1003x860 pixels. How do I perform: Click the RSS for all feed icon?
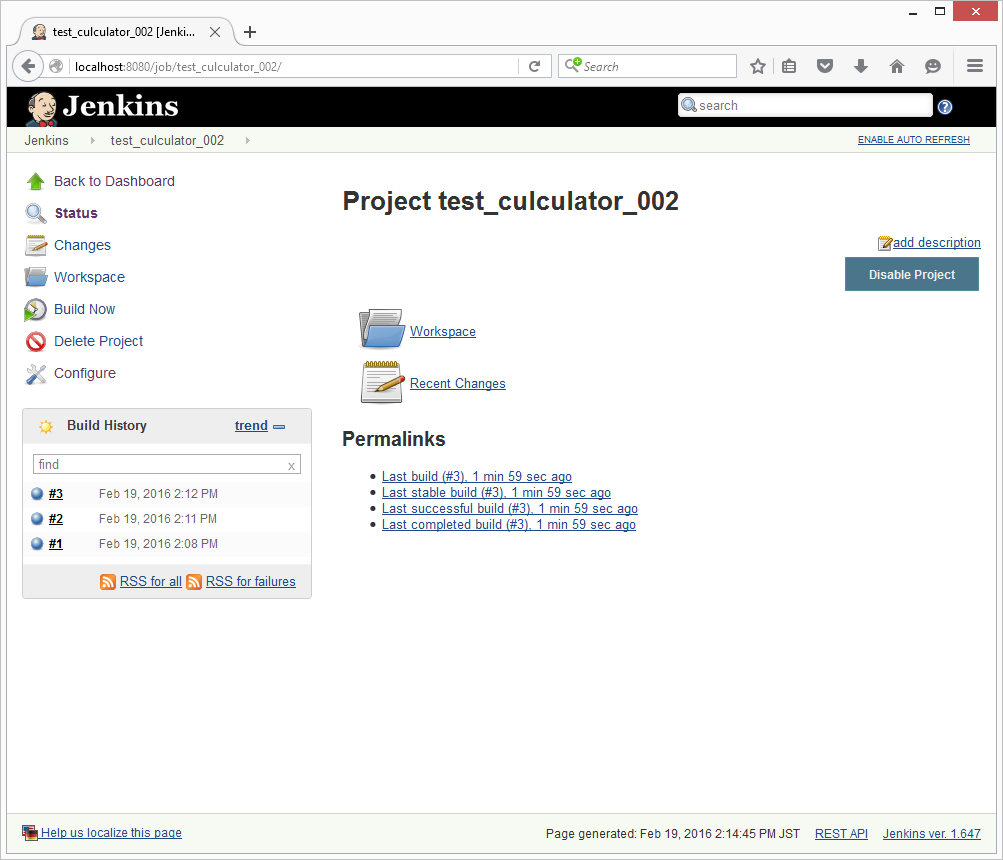[107, 582]
